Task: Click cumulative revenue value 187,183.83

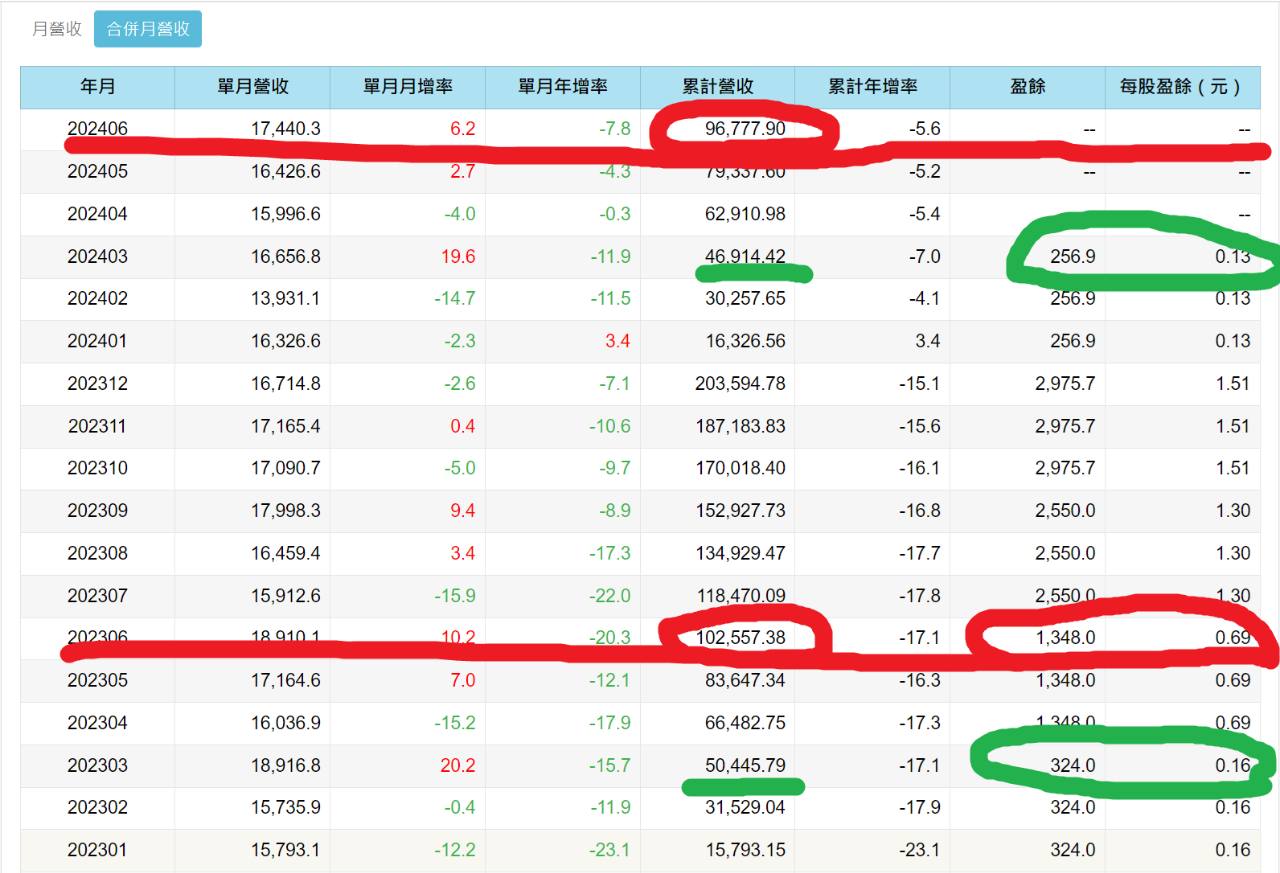Action: 740,426
